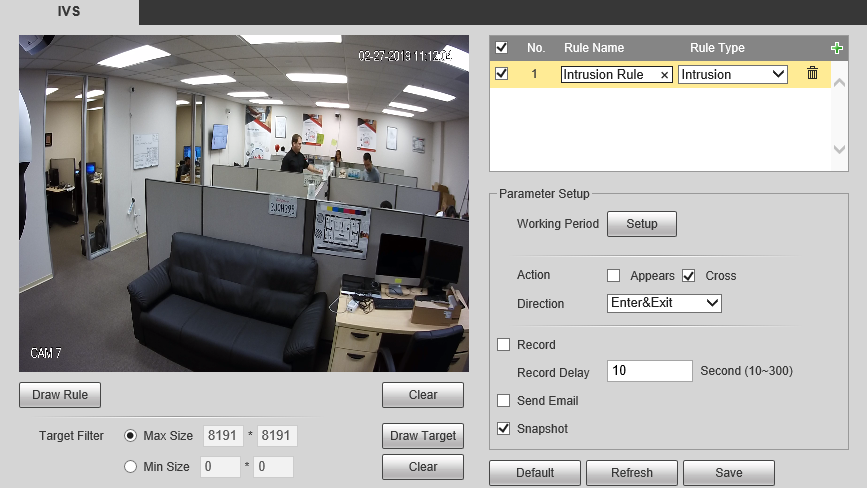
Task: Click the Max Size height field
Action: [277, 435]
